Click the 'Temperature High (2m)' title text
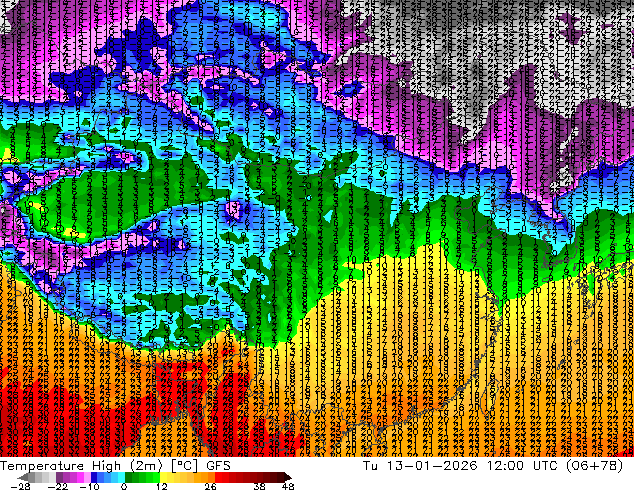634x490 pixels. 81,466
